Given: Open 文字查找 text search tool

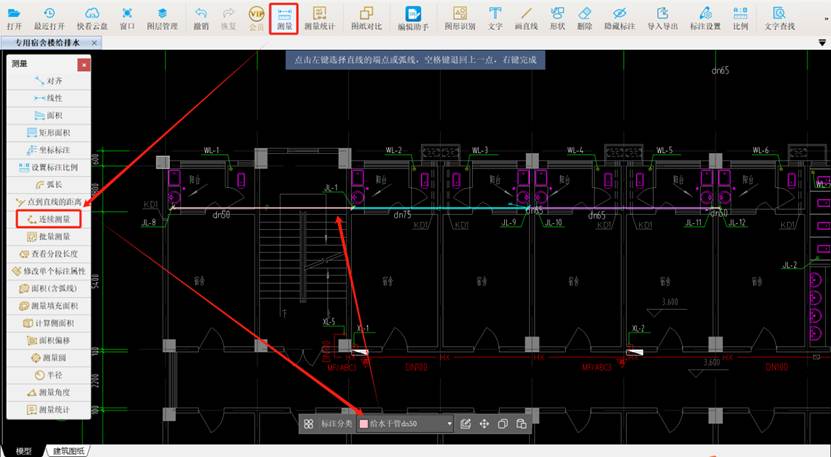Looking at the screenshot, I should [779, 18].
